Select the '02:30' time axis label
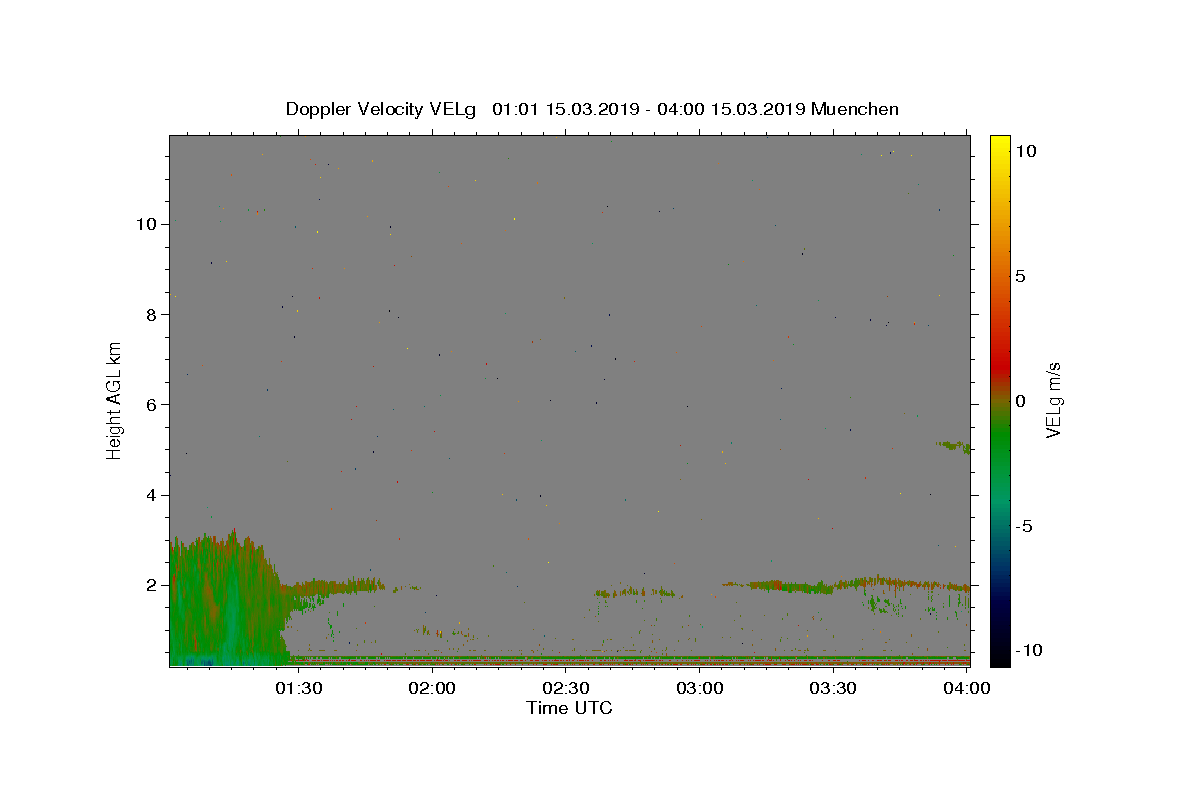Screen dimensions: 1200x800 (x=566, y=688)
